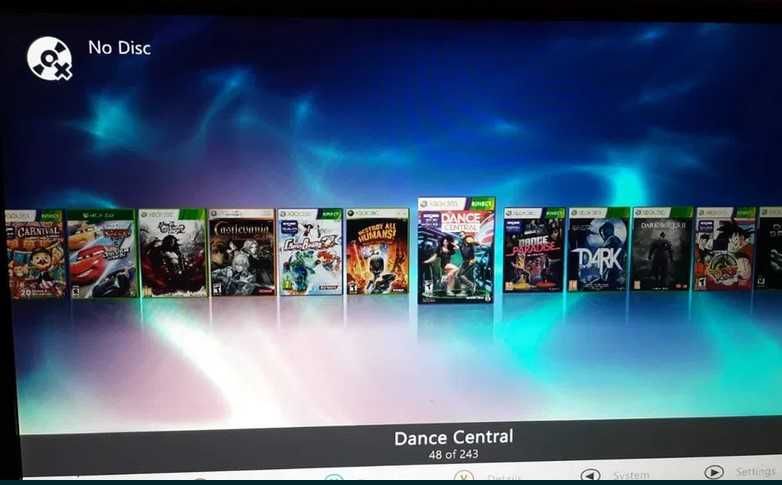Launch the highlighted Dance Central cover

pyautogui.click(x=456, y=250)
